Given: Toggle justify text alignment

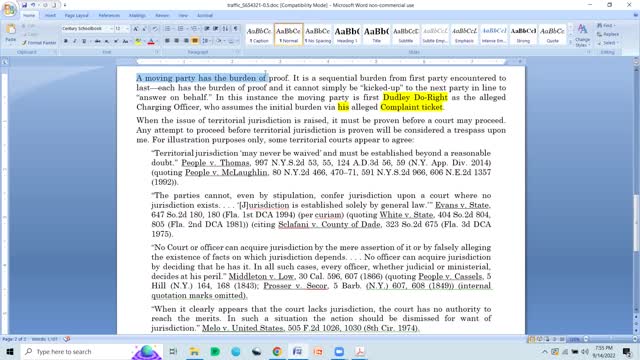Looking at the screenshot, I should (195, 41).
